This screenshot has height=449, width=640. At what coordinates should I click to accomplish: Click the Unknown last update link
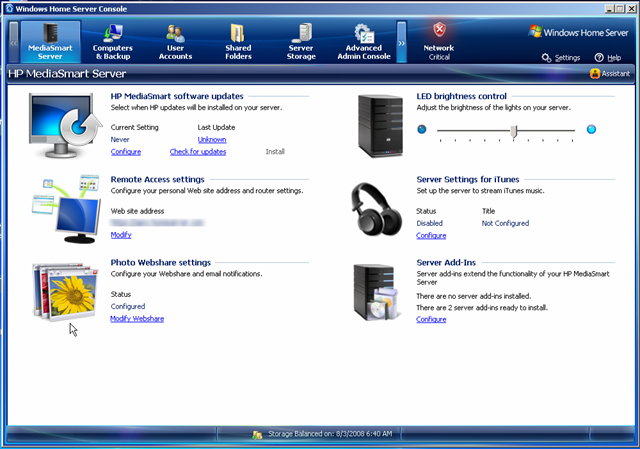point(211,140)
